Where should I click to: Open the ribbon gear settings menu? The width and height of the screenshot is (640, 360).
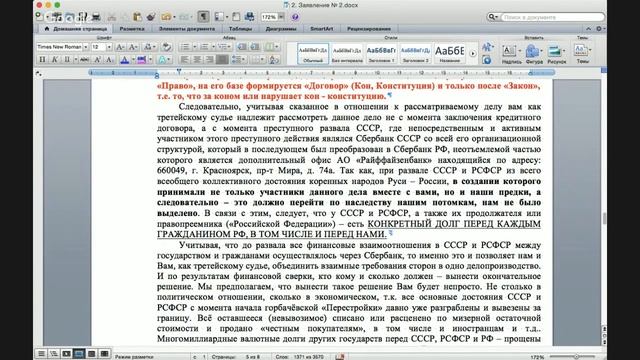pos(600,29)
